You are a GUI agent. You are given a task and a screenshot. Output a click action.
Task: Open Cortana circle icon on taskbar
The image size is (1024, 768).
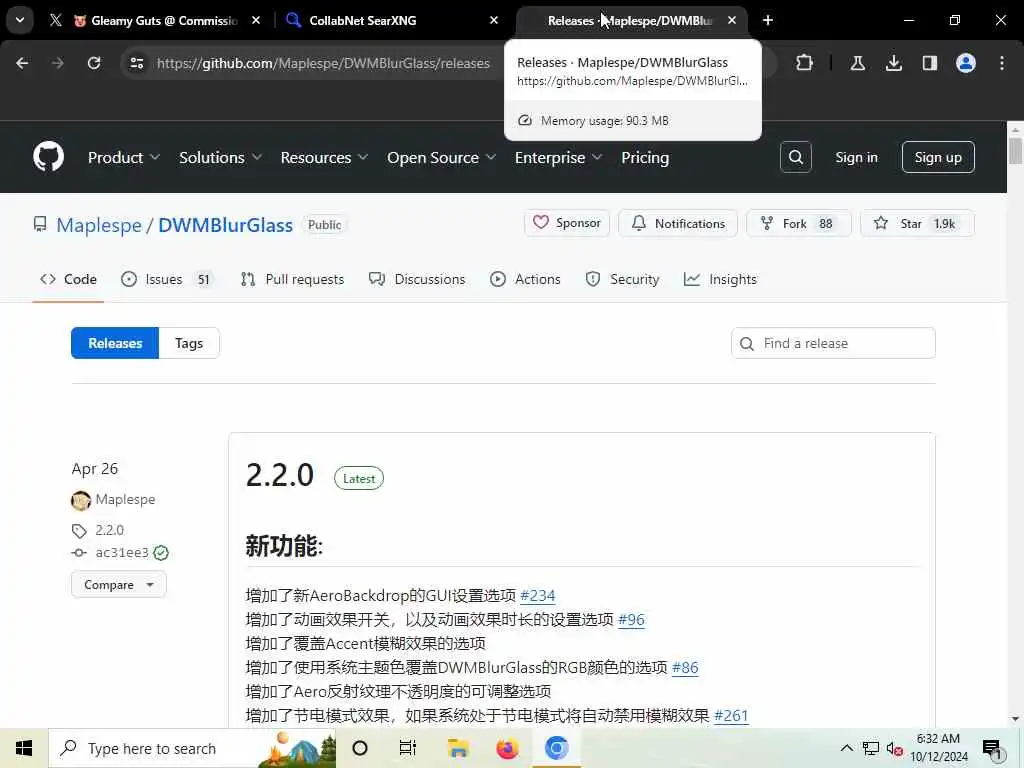[x=359, y=748]
